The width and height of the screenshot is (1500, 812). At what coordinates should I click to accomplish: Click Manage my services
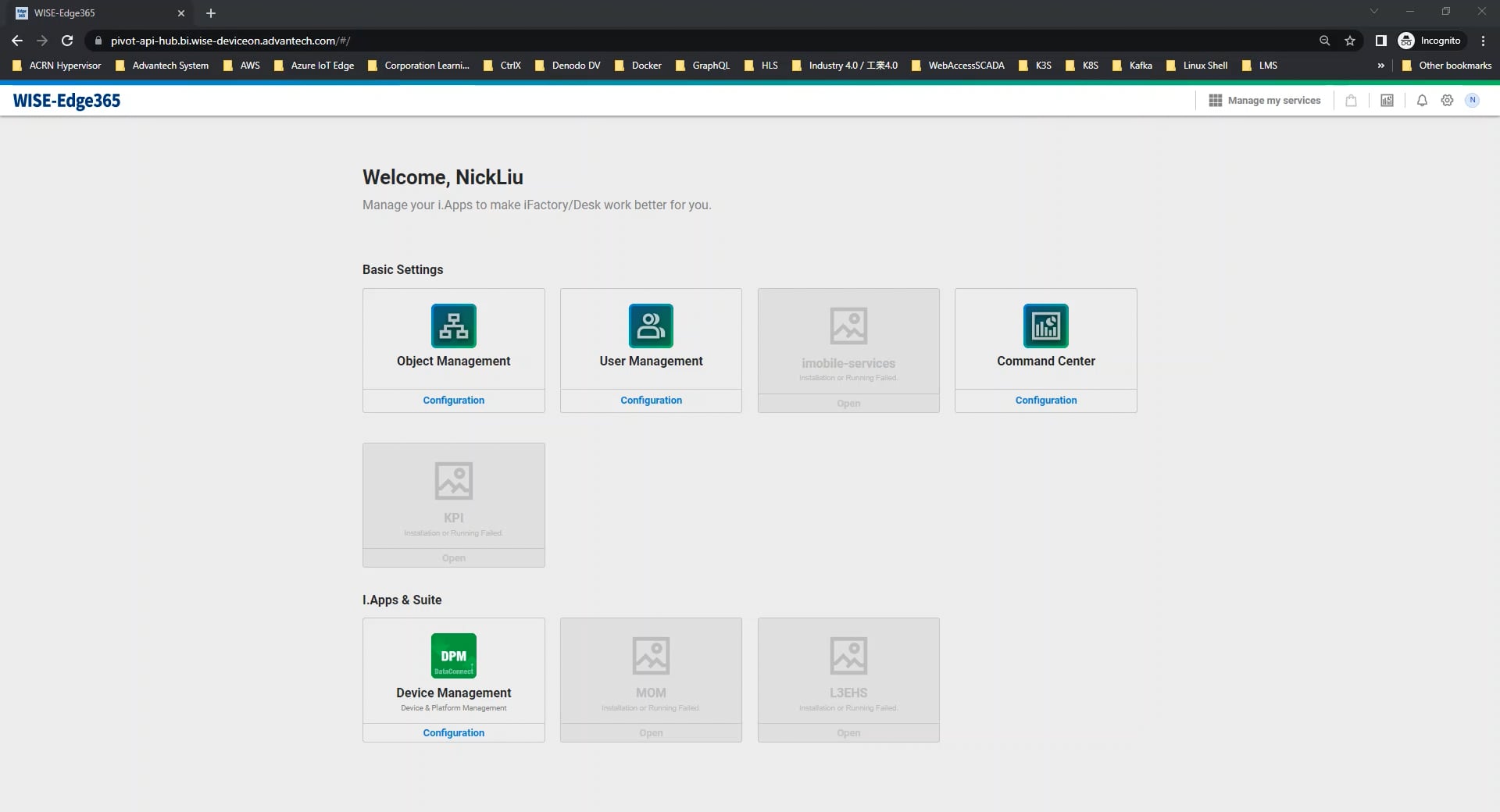pyautogui.click(x=1264, y=101)
